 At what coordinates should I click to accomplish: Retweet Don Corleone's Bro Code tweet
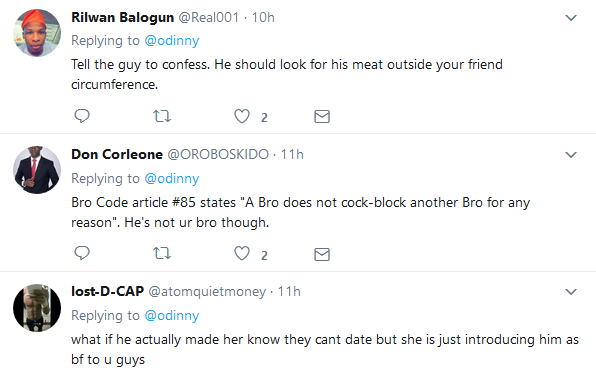tap(162, 253)
